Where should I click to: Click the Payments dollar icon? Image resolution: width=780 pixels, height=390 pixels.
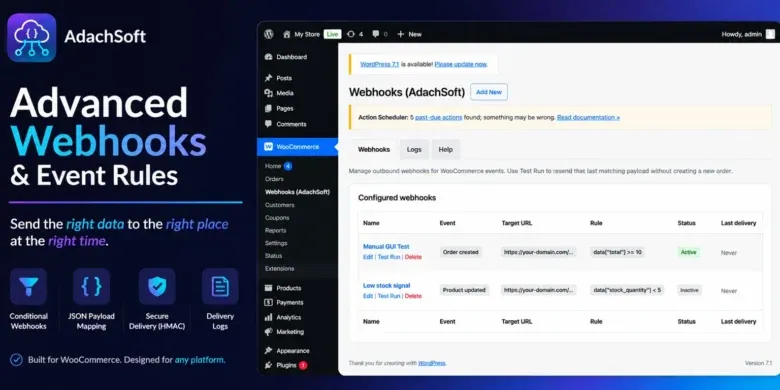[x=269, y=302]
